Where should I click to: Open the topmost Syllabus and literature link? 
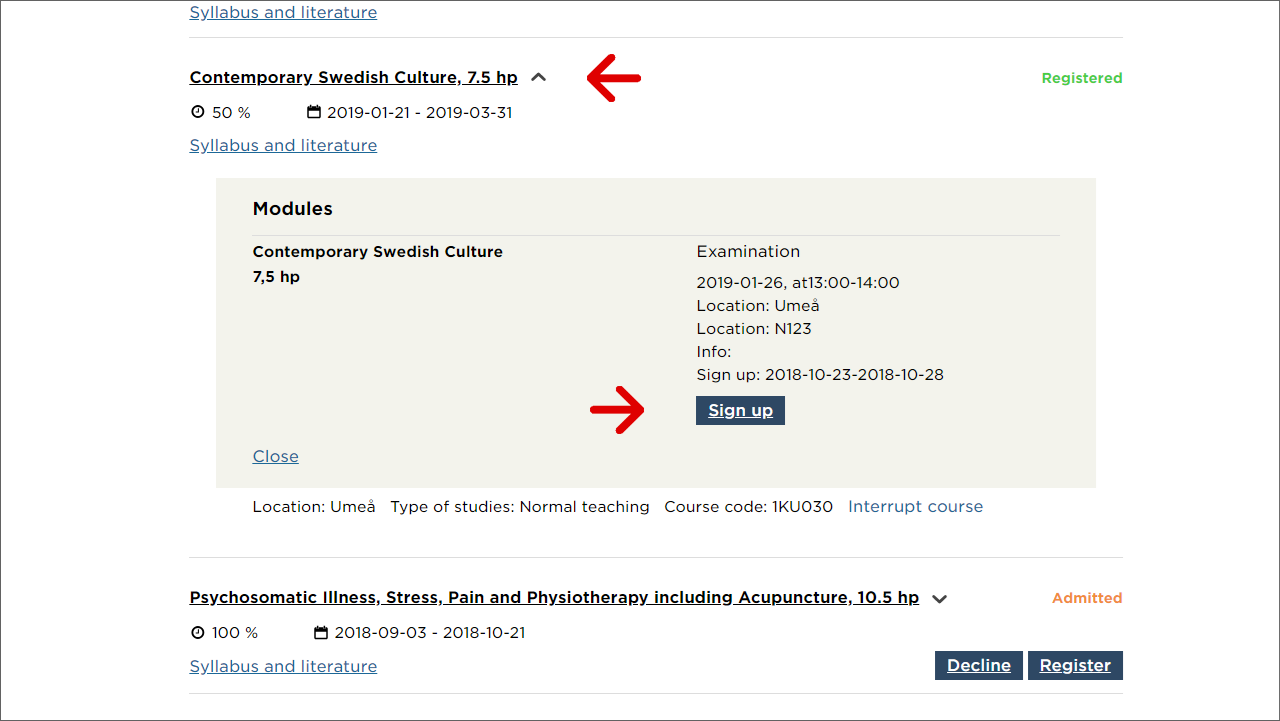click(283, 13)
